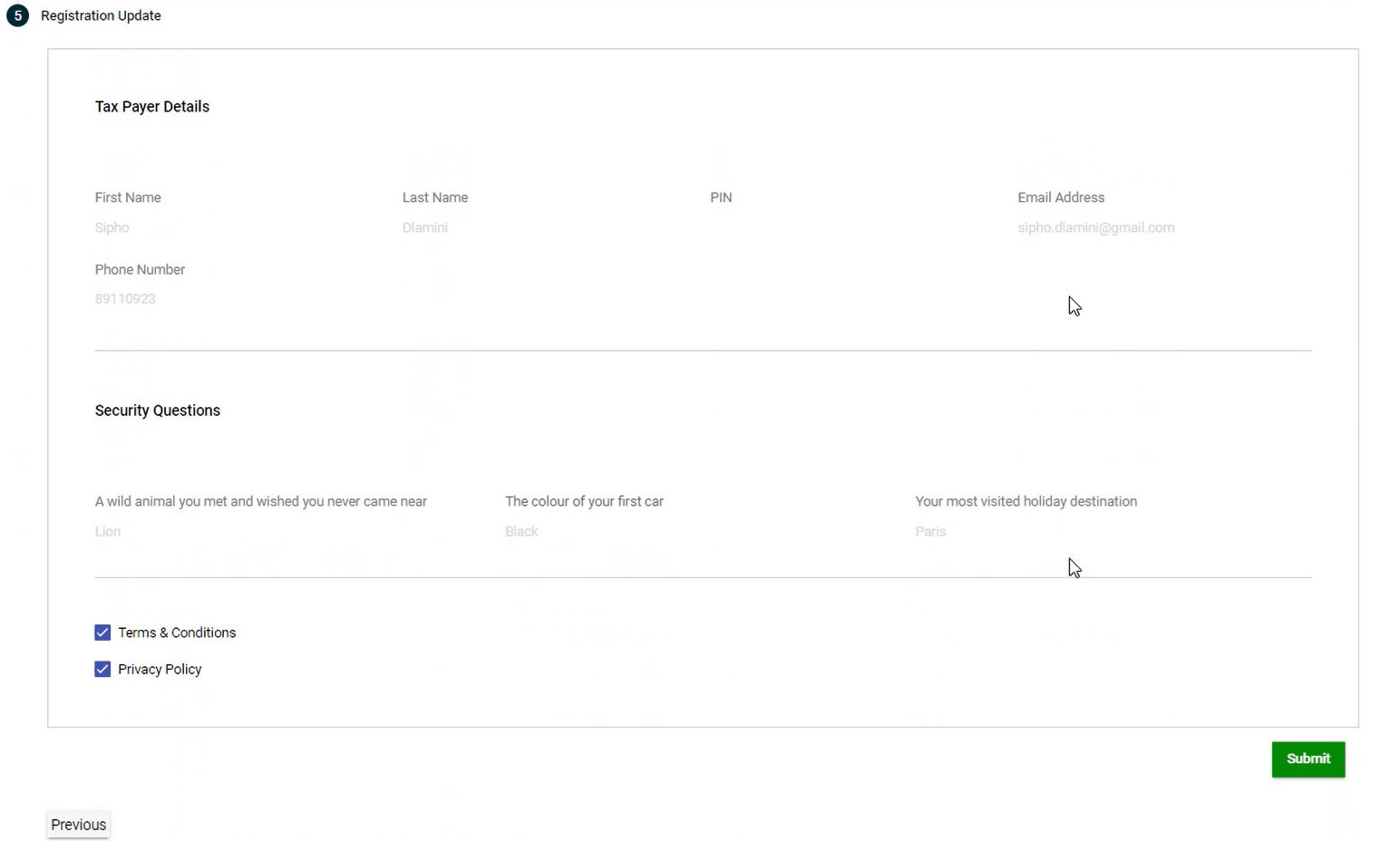
Task: Click the step 5 circle icon
Action: pos(17,15)
